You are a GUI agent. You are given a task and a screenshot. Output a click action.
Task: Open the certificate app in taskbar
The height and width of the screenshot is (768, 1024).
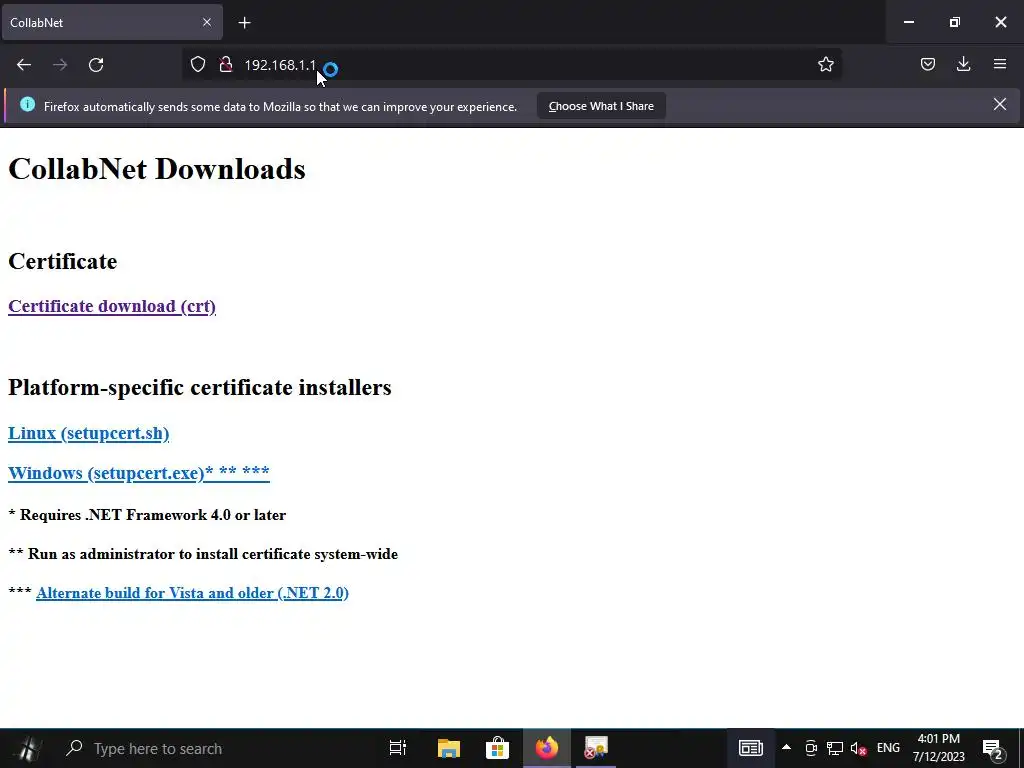pyautogui.click(x=596, y=748)
